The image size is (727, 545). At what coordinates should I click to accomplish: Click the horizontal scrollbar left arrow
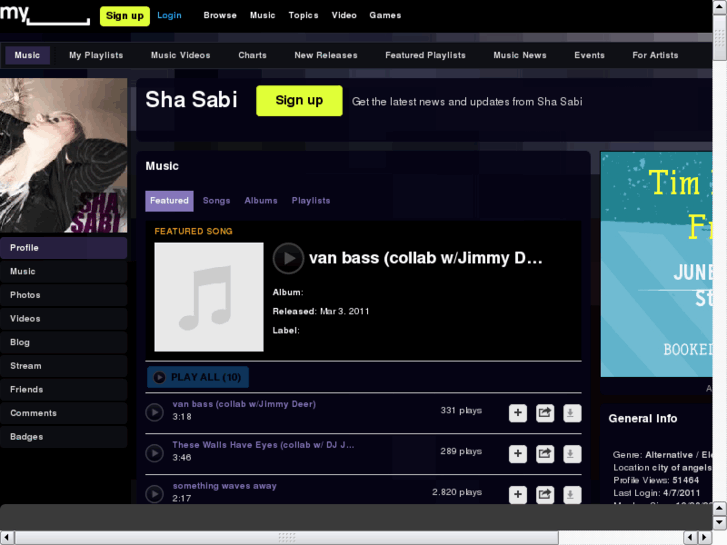pyautogui.click(x=7, y=537)
